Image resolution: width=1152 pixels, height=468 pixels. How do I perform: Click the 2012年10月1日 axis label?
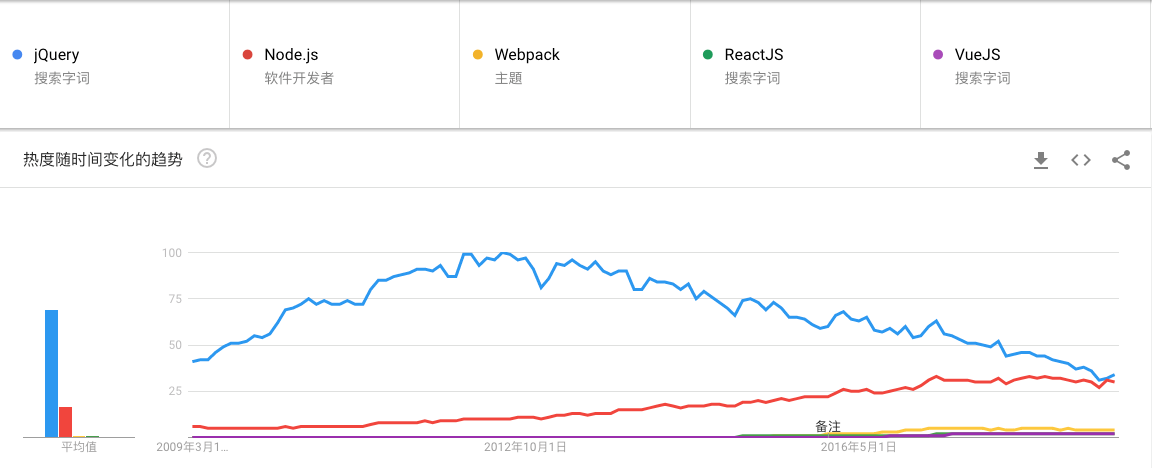pos(525,447)
